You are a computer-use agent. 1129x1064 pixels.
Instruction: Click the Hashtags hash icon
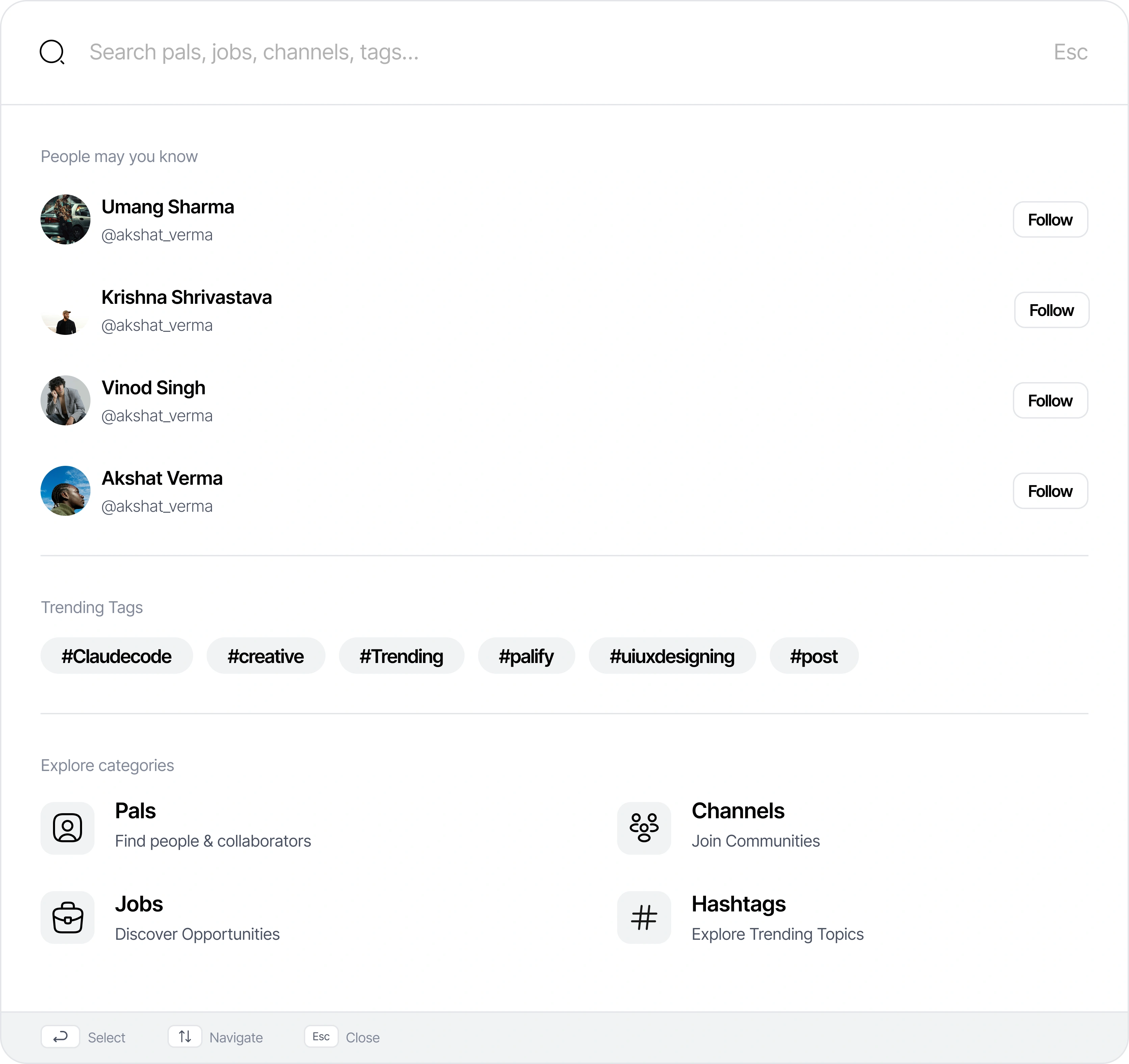point(644,917)
